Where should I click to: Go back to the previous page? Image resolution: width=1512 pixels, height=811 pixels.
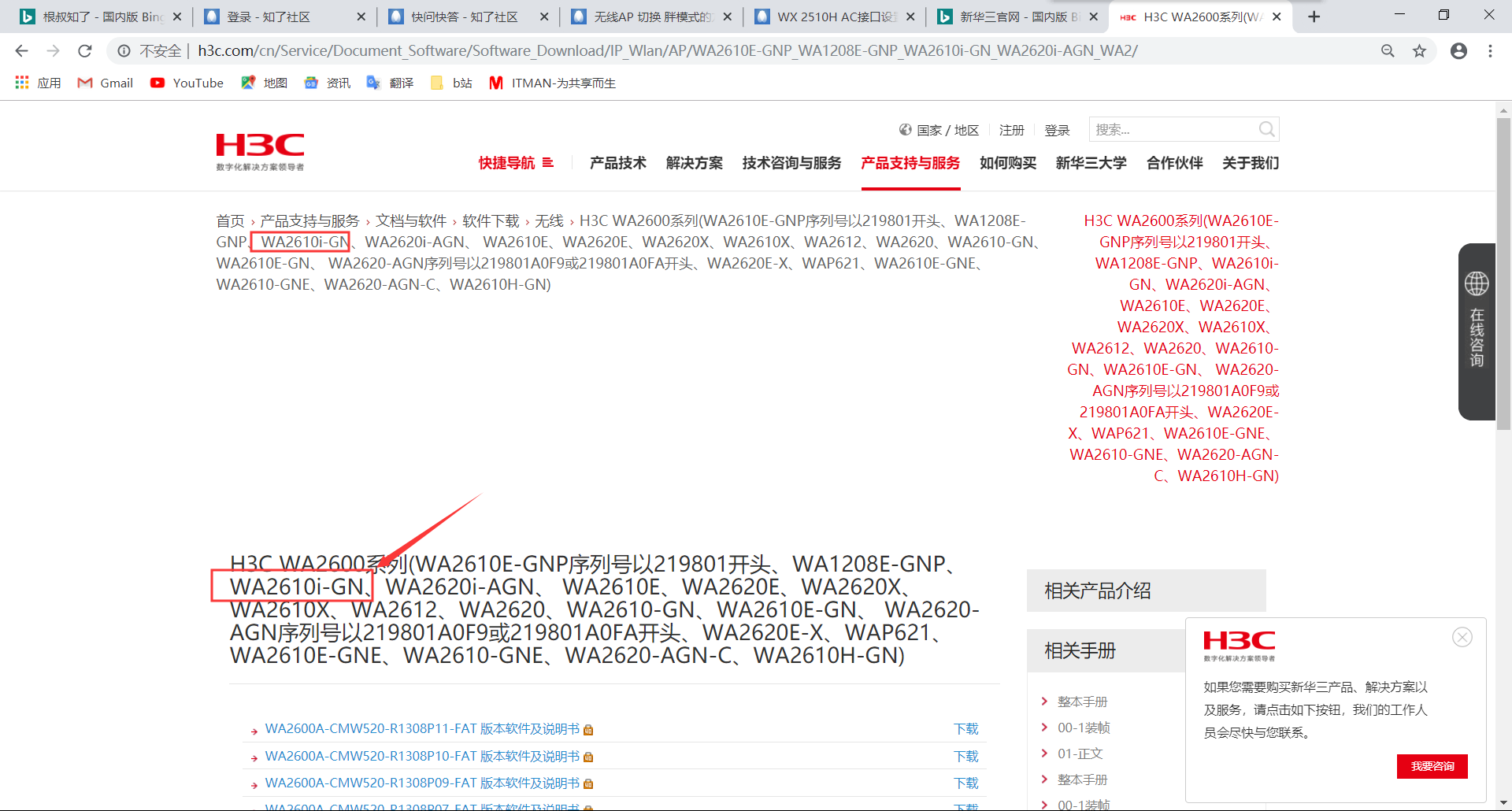[21, 51]
